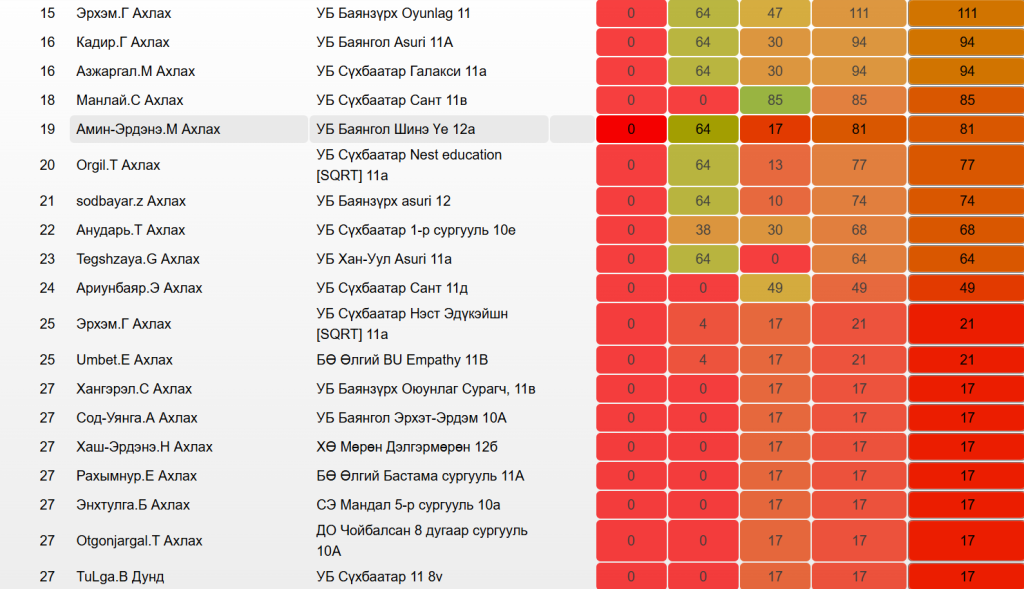Open Orgil.T Ахлах participant row
The width and height of the screenshot is (1024, 589).
118,165
